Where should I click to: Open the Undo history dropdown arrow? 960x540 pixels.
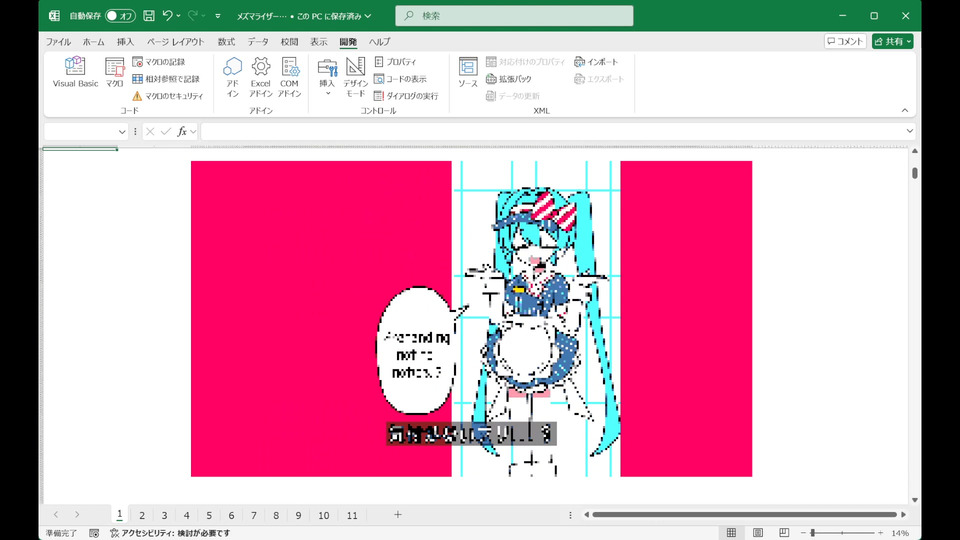(x=178, y=16)
